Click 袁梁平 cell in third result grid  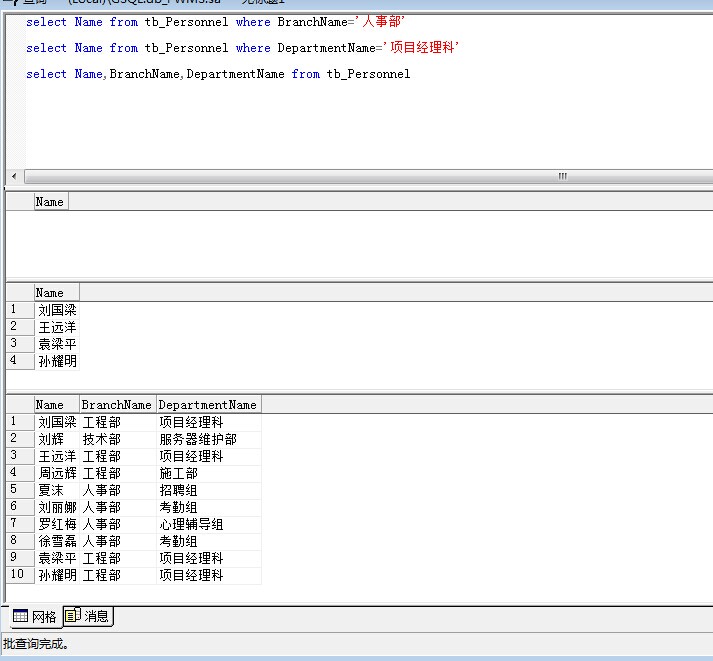point(57,558)
